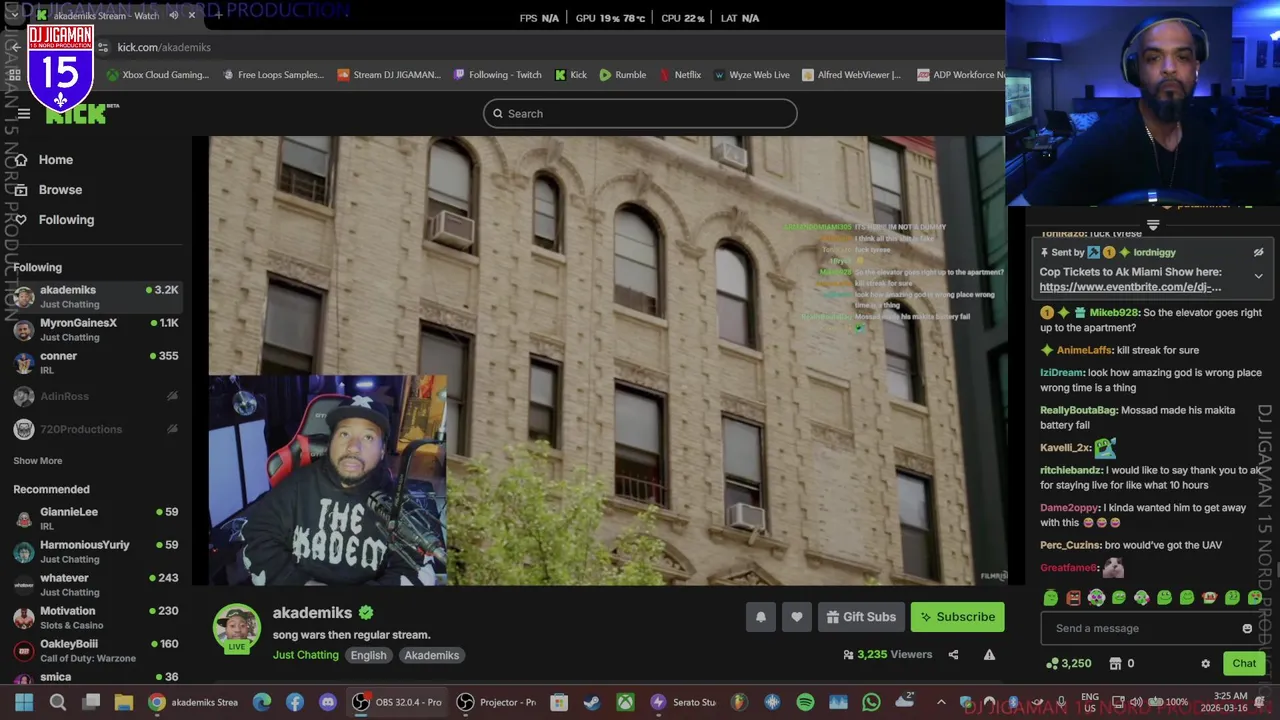
Task: Open OakleyBoiii Warzone channel
Action: [x=96, y=651]
